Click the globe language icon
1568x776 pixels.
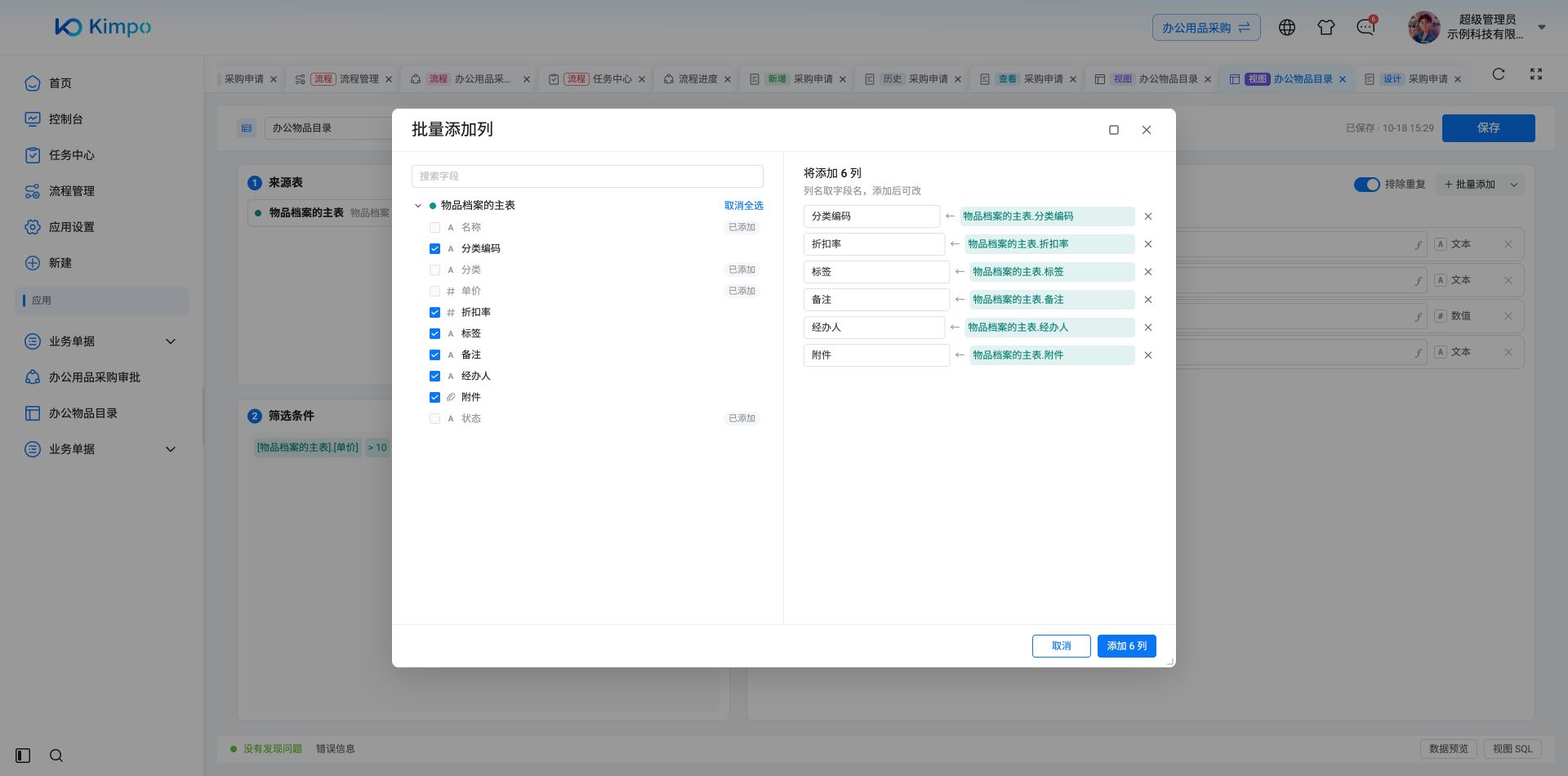click(1287, 27)
